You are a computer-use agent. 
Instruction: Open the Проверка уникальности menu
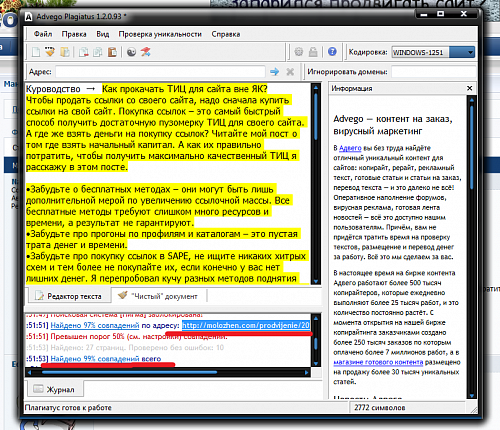click(160, 34)
